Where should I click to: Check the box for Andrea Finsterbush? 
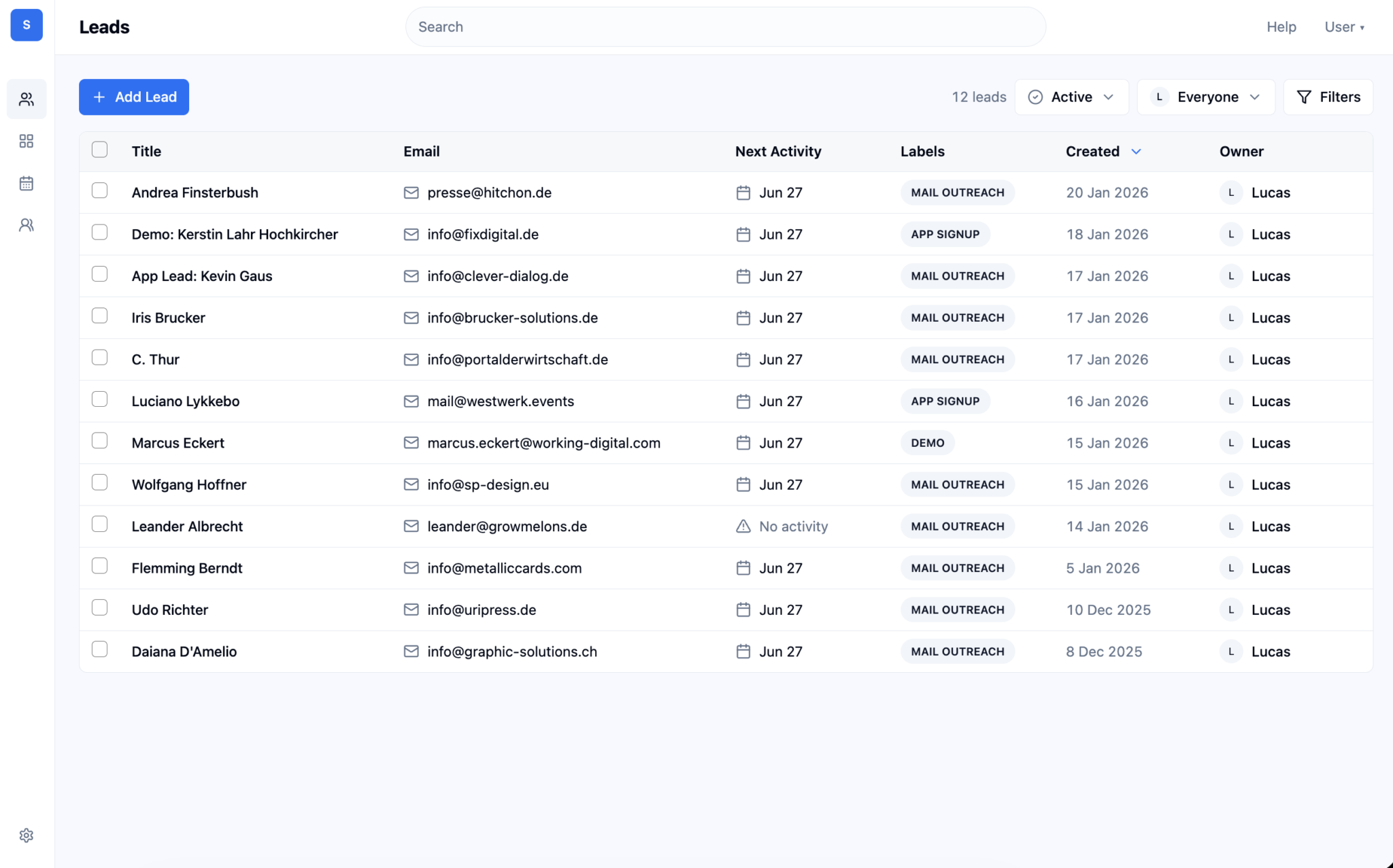[99, 190]
